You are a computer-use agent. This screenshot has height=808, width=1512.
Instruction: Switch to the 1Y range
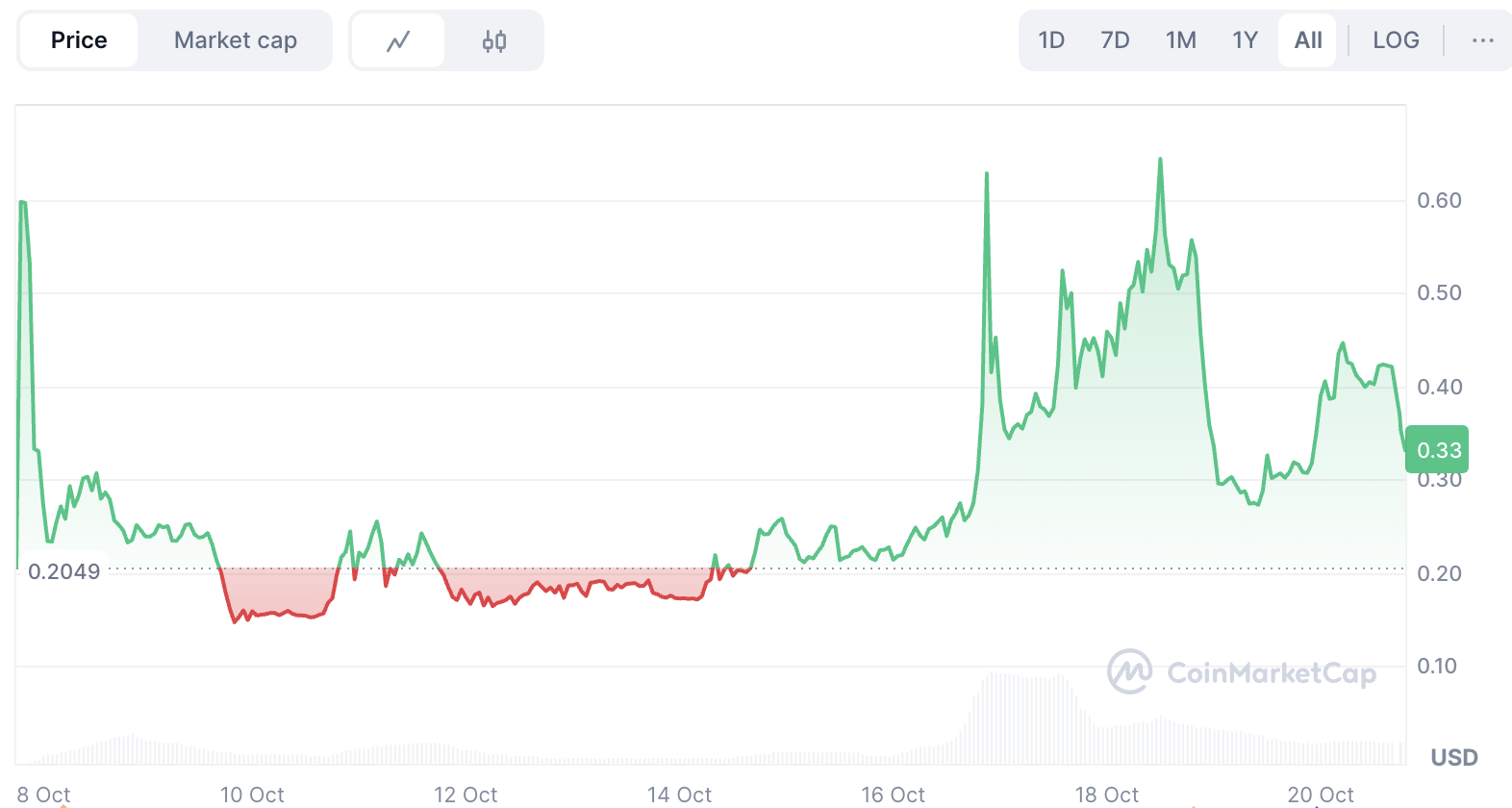click(1244, 39)
